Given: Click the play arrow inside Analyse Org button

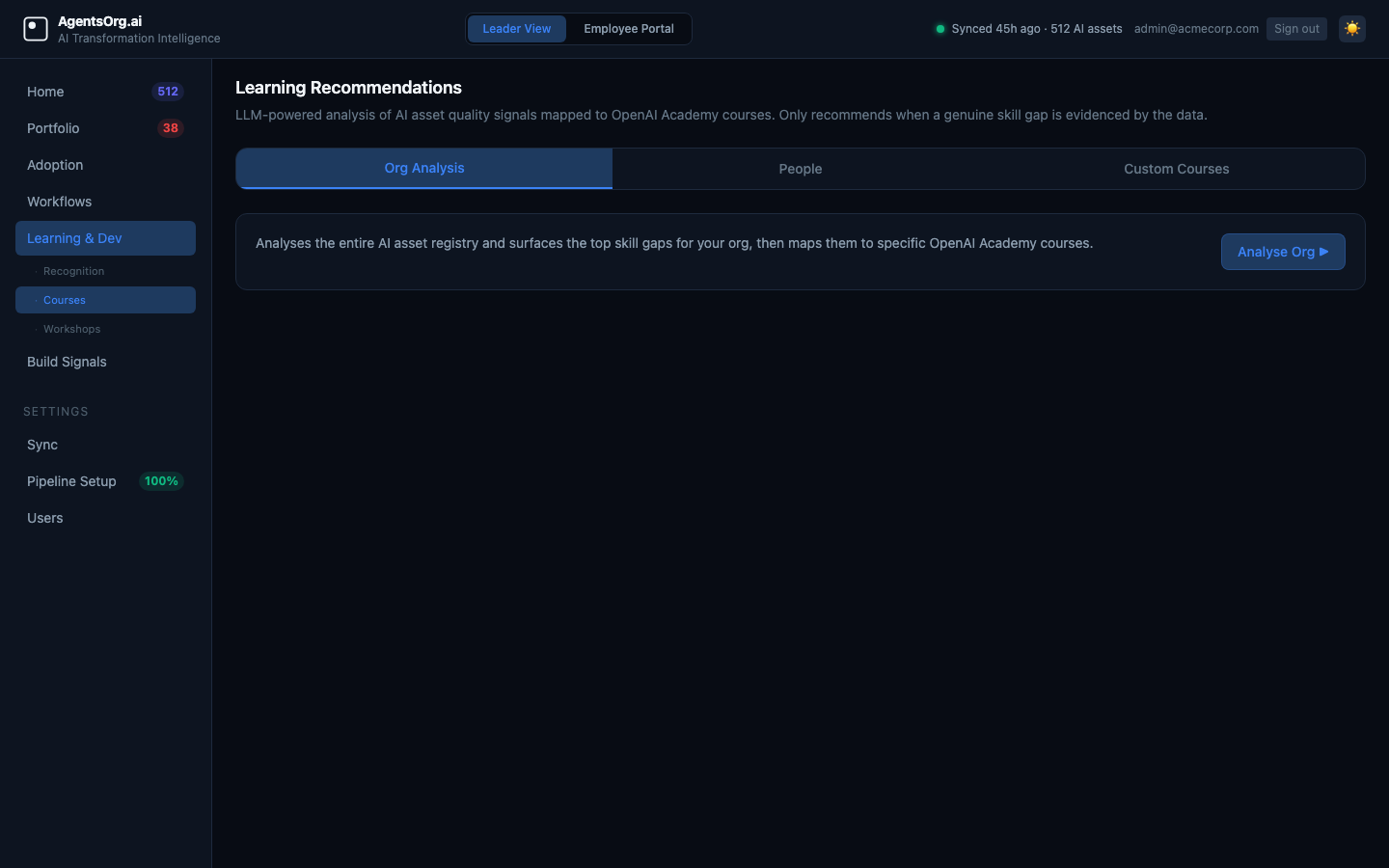Looking at the screenshot, I should [1323, 252].
